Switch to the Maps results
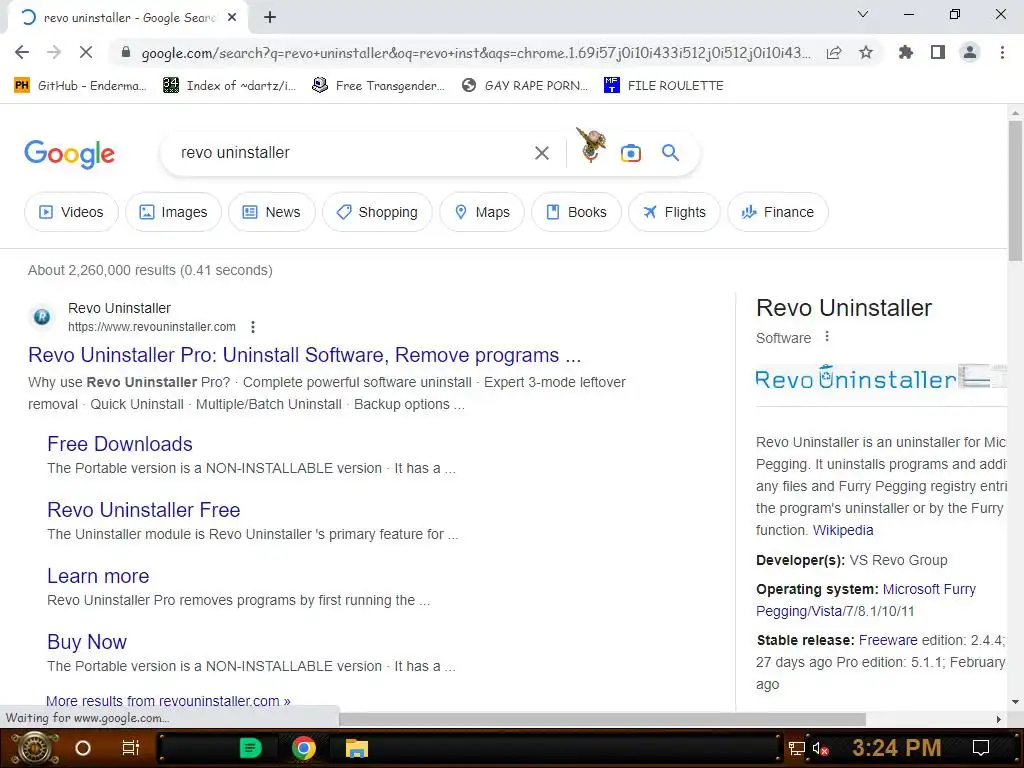This screenshot has height=768, width=1024. pyautogui.click(x=482, y=212)
